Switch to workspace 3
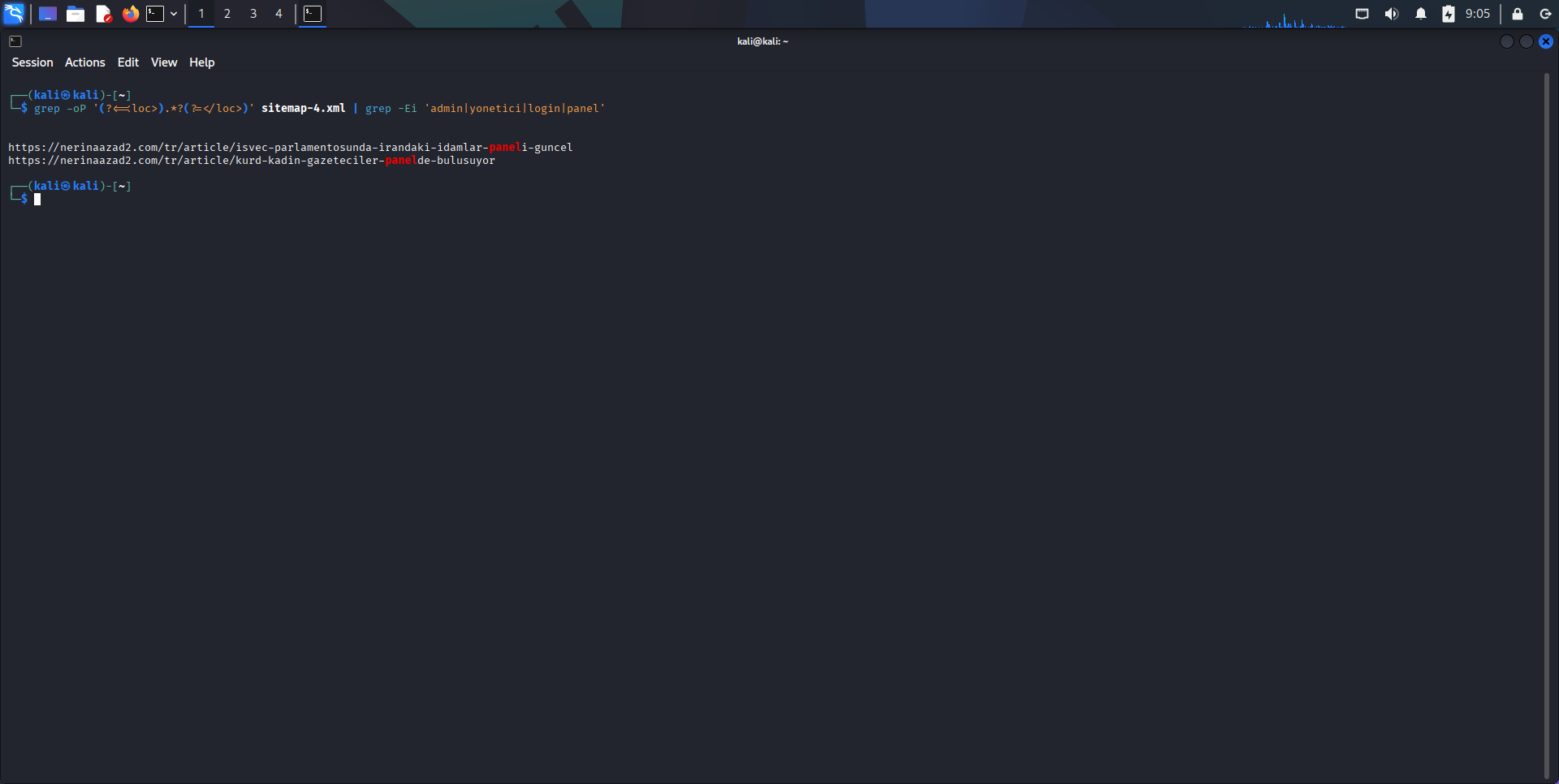 tap(253, 14)
